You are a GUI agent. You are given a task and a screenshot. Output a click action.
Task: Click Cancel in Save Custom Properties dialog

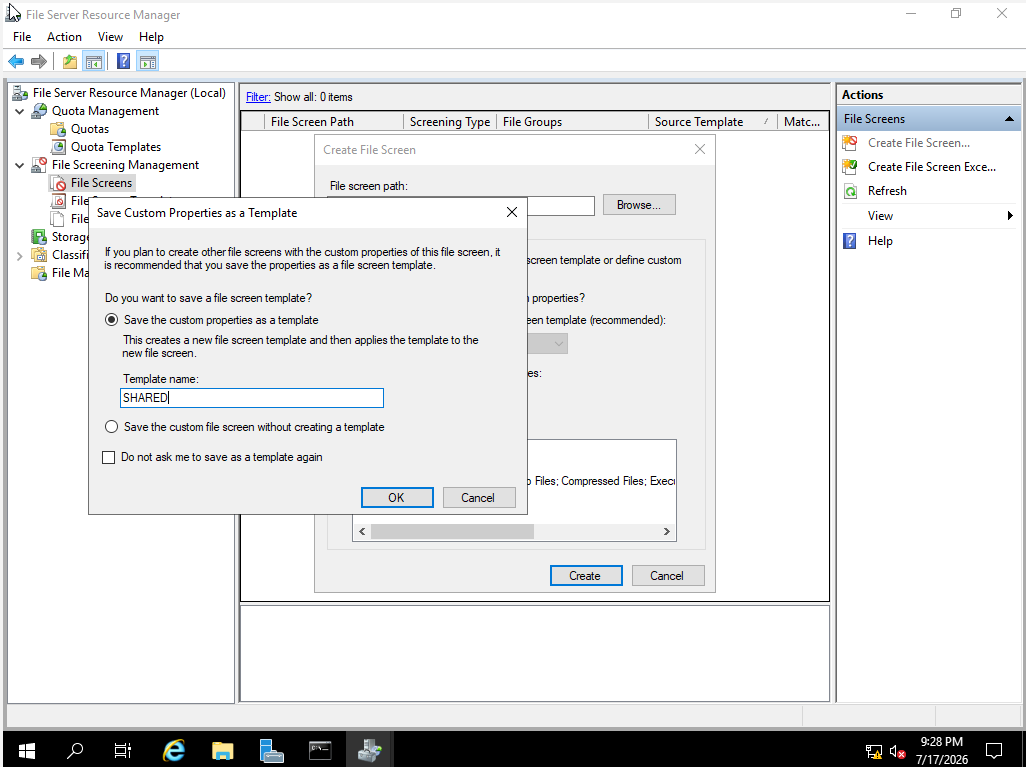(x=479, y=497)
